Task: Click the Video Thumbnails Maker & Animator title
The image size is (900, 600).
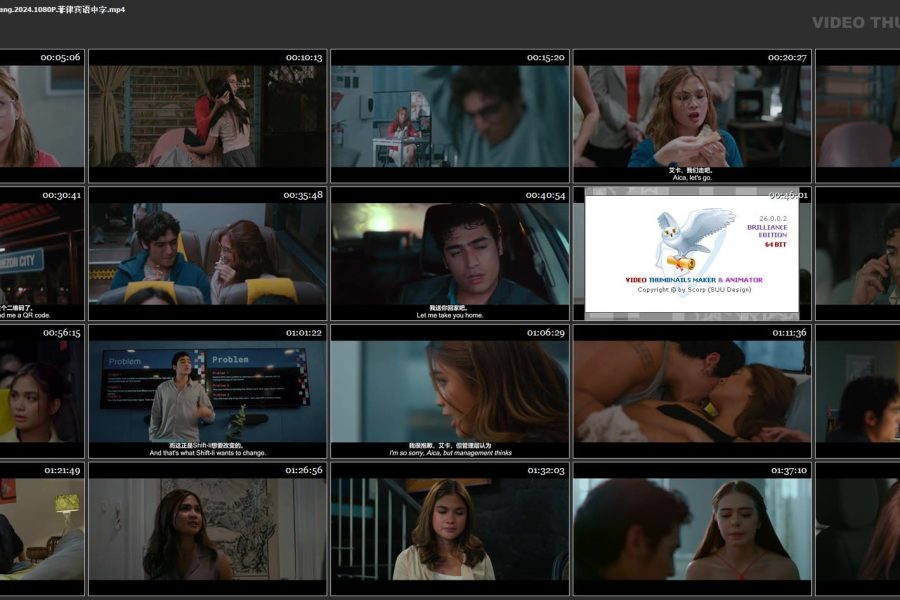Action: tap(693, 280)
